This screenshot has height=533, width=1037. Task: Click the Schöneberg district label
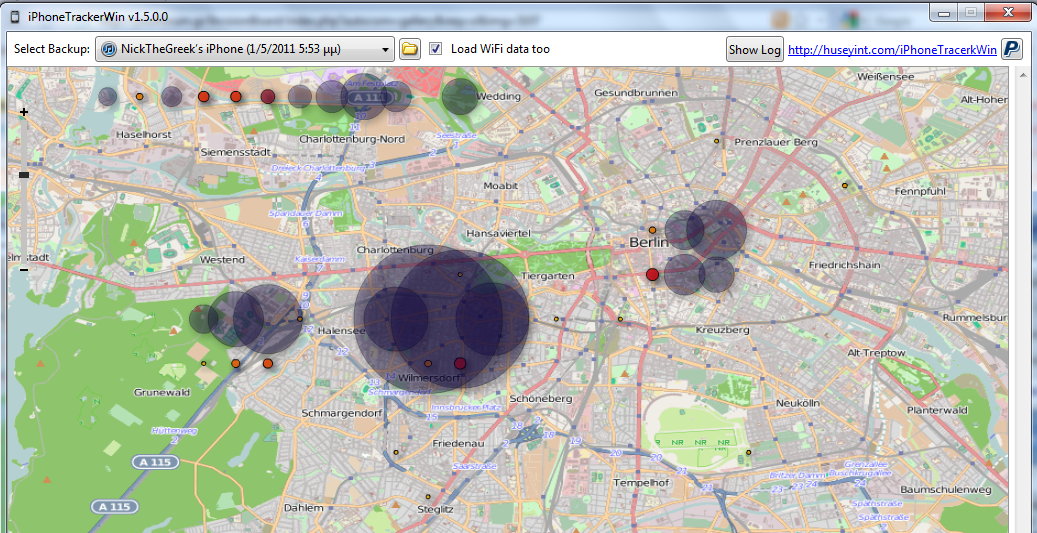click(541, 399)
